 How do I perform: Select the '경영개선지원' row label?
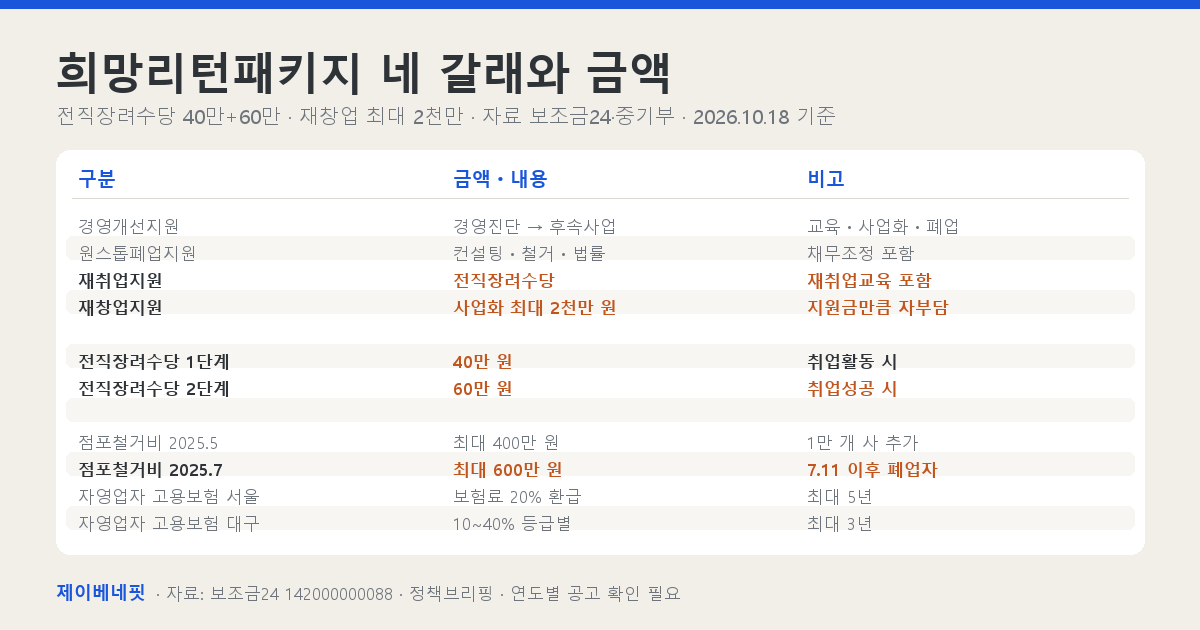128,226
